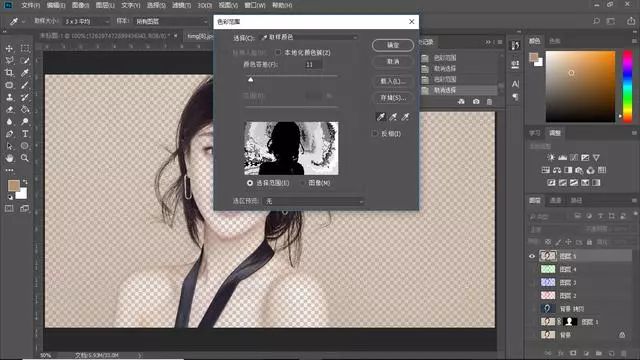Close the Color Range dialog with X
This screenshot has height=360, width=640.
coord(411,22)
